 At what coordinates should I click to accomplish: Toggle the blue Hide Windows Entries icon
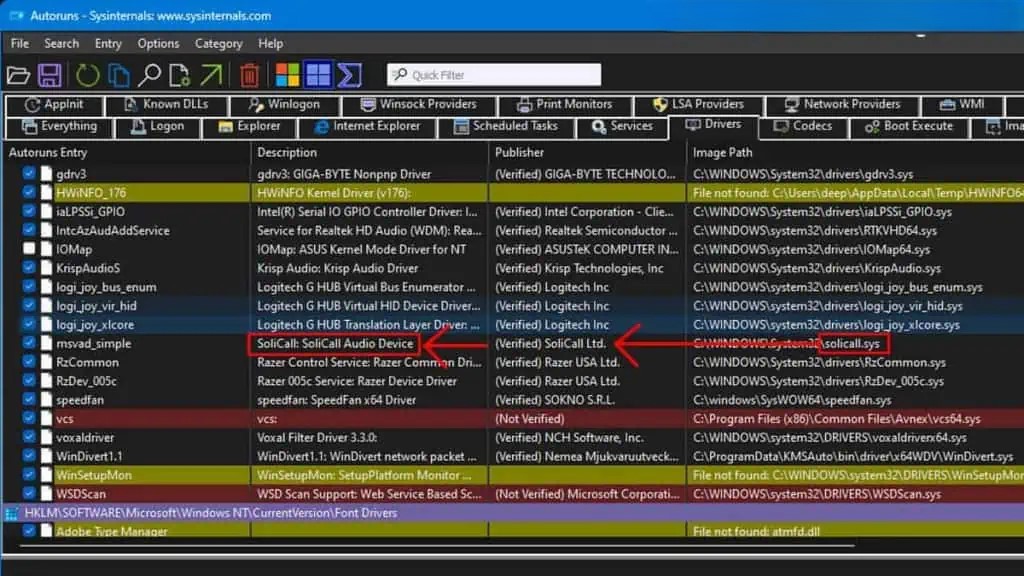point(318,75)
